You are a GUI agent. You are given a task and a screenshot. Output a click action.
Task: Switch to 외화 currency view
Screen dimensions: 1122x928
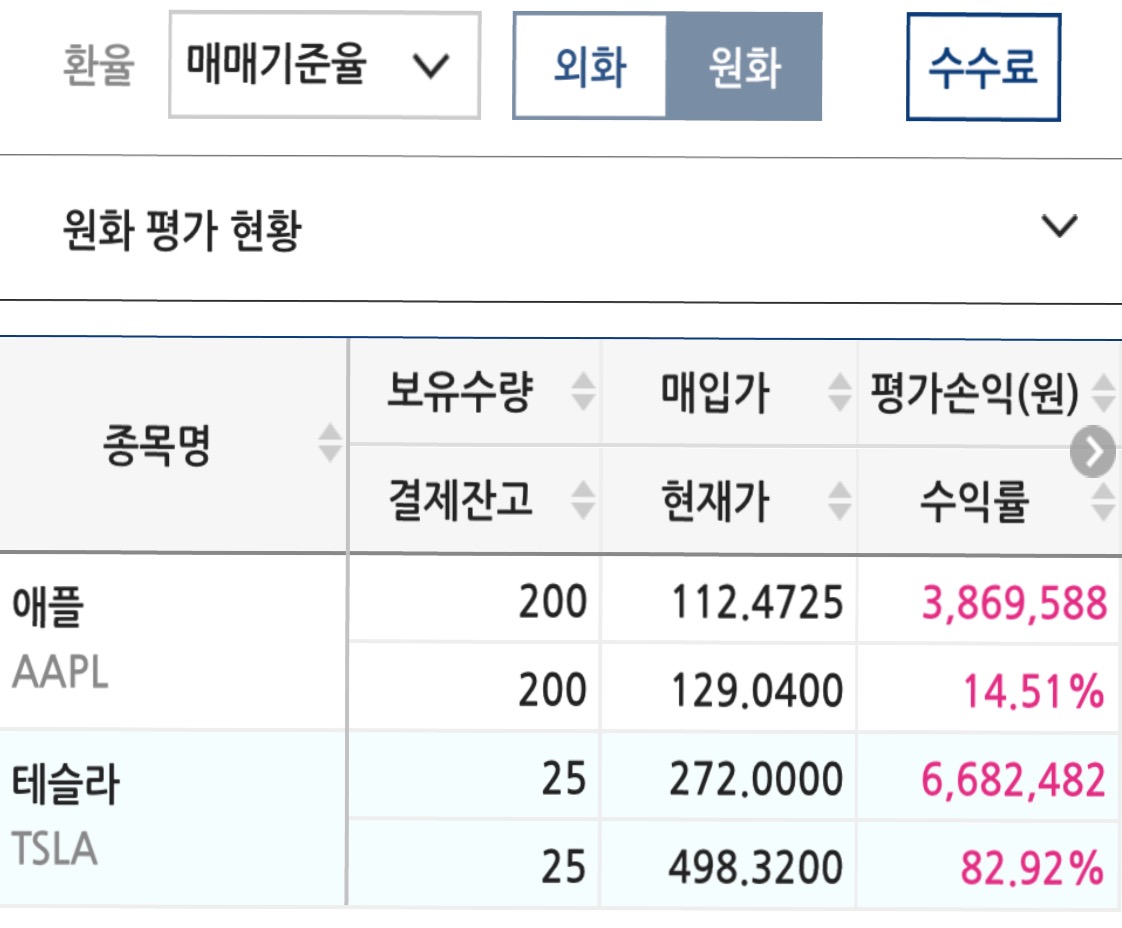(x=590, y=66)
